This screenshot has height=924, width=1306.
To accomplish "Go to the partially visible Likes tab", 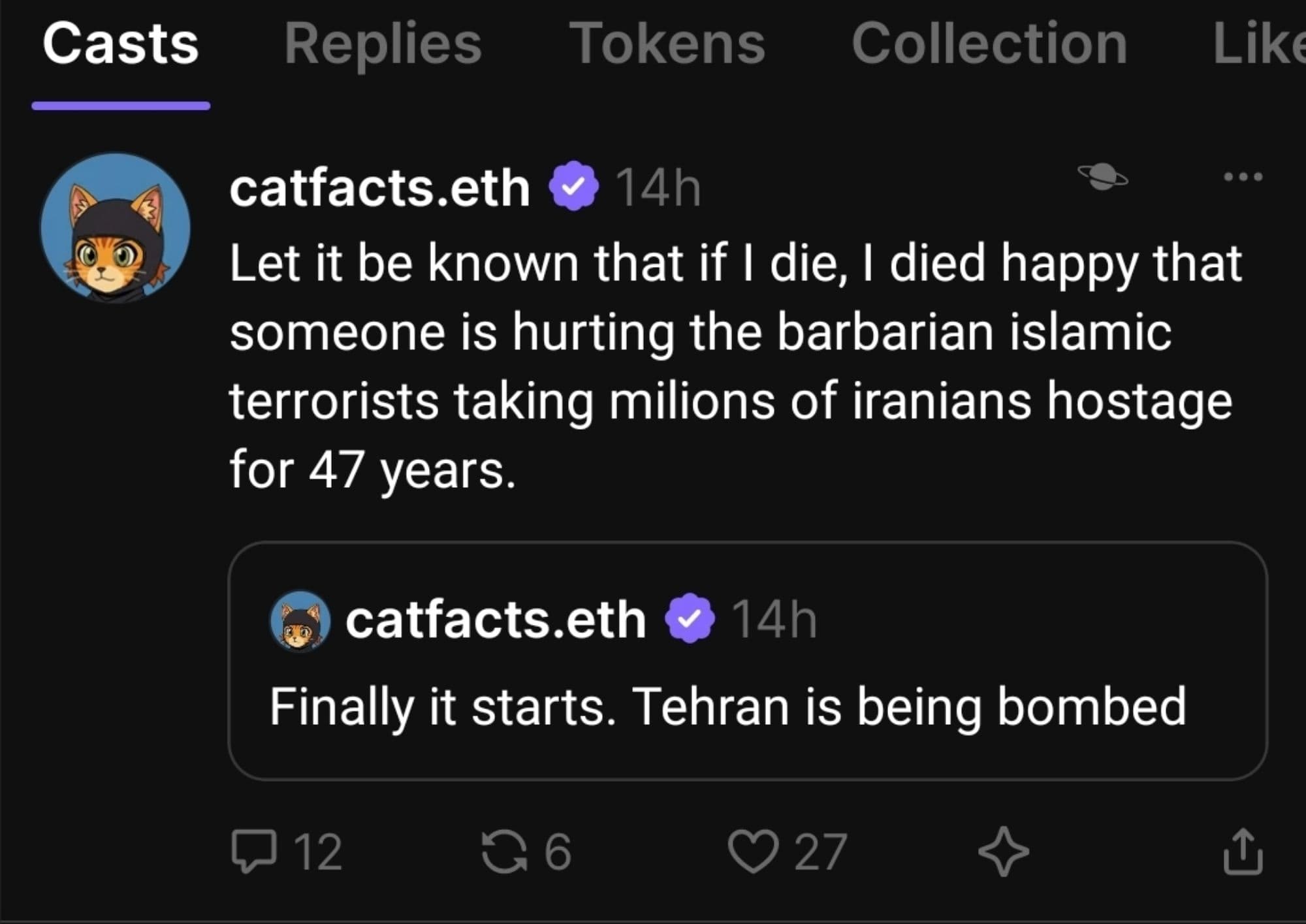I will [x=1258, y=44].
